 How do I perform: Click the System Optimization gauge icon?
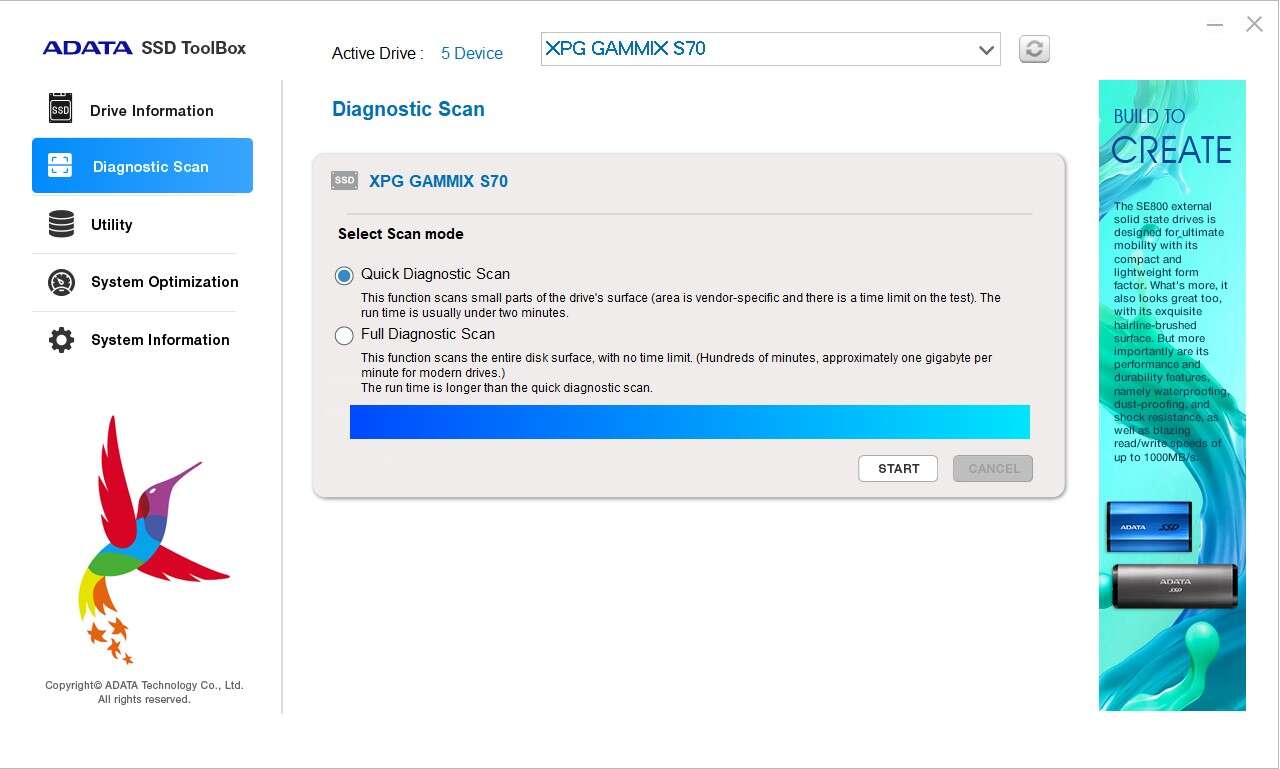[61, 282]
